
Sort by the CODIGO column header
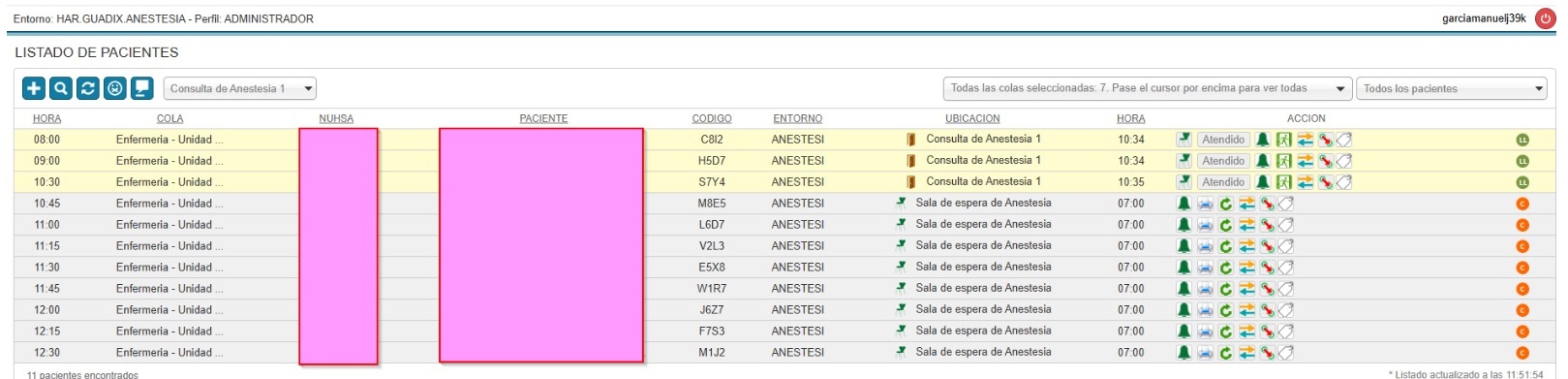pos(712,118)
